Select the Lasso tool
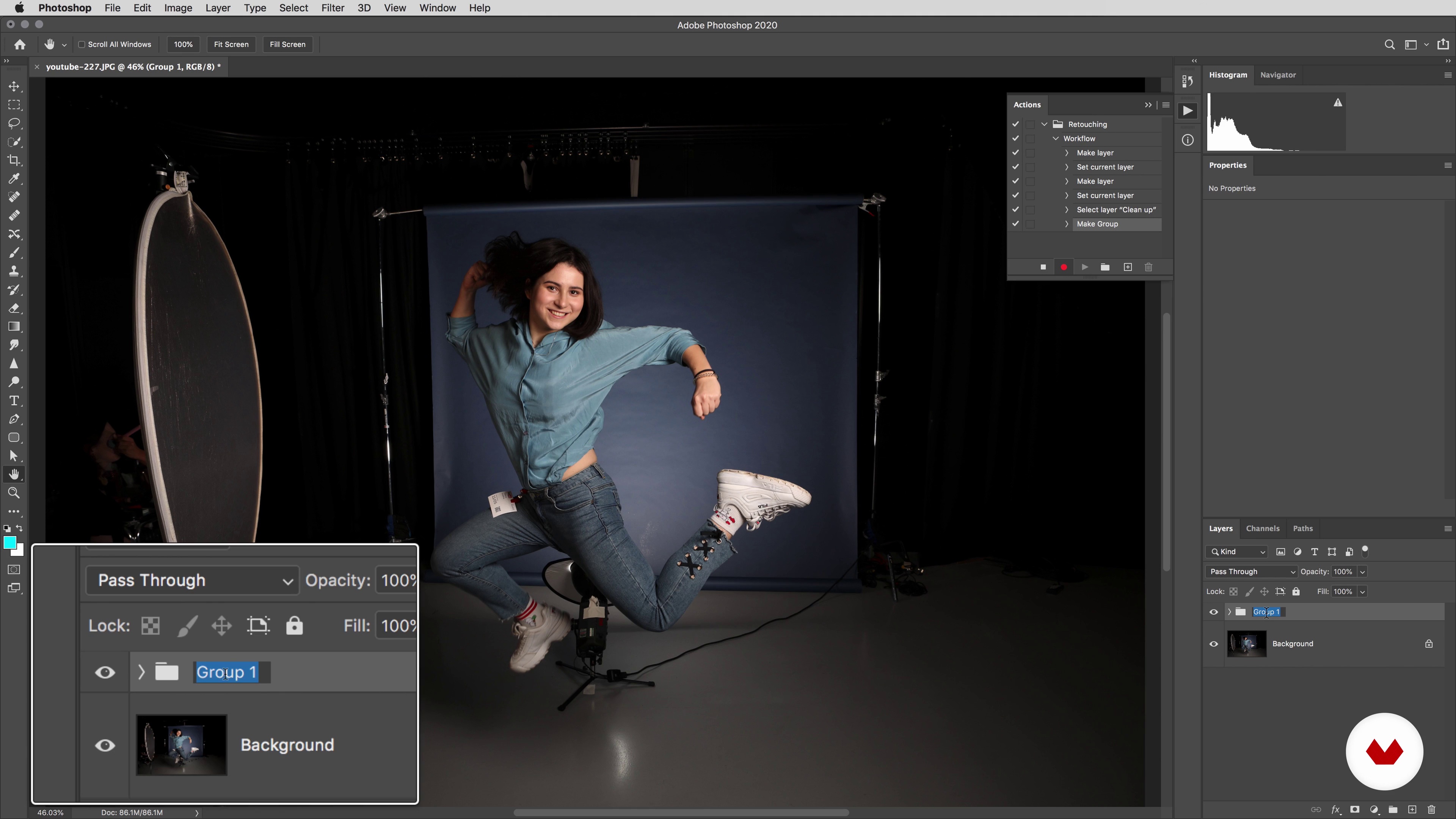Image resolution: width=1456 pixels, height=819 pixels. point(14,123)
